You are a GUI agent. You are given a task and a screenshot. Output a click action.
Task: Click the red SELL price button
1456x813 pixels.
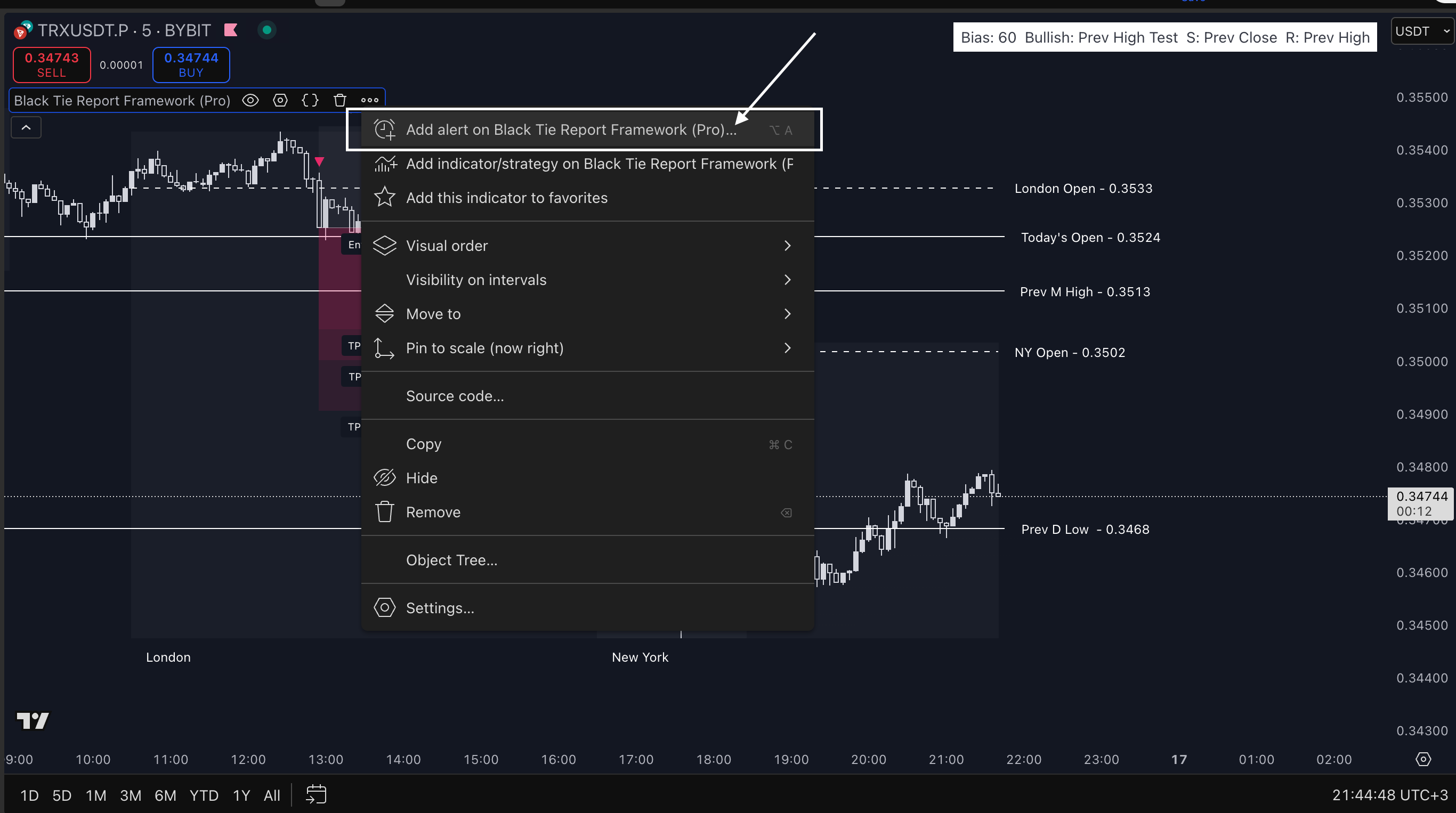coord(52,65)
